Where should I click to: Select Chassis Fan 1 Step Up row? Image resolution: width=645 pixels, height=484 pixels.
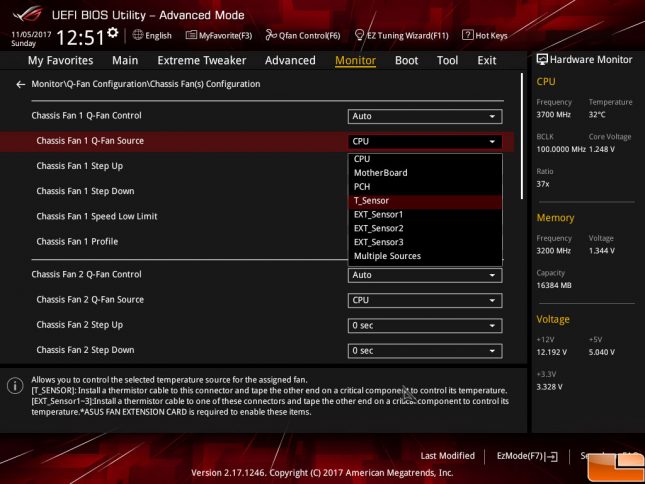click(x=174, y=166)
